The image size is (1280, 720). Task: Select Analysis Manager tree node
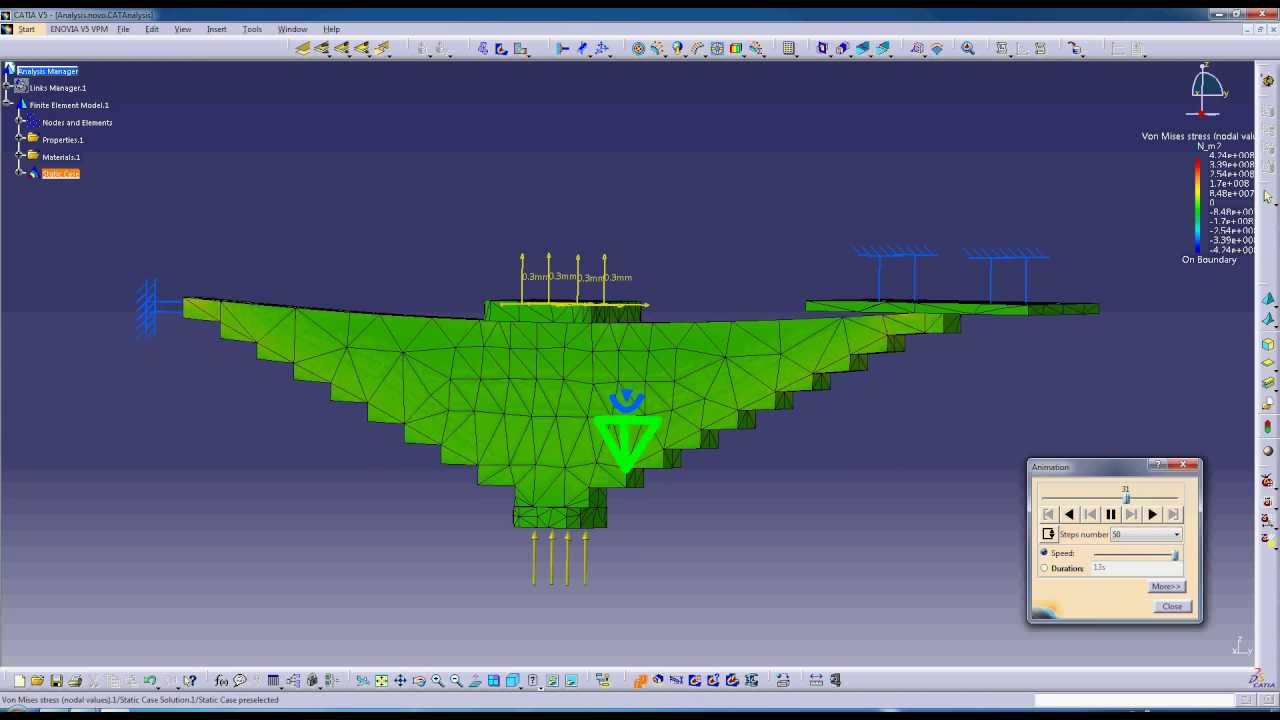[47, 71]
